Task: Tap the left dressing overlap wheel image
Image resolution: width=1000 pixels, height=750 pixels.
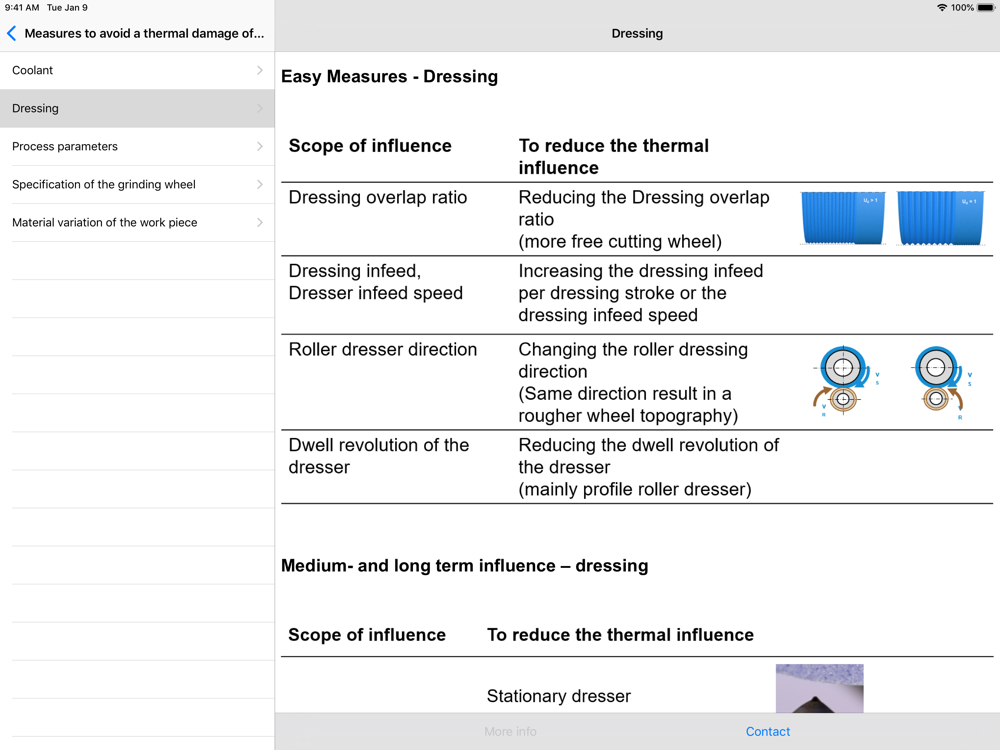Action: pyautogui.click(x=842, y=218)
